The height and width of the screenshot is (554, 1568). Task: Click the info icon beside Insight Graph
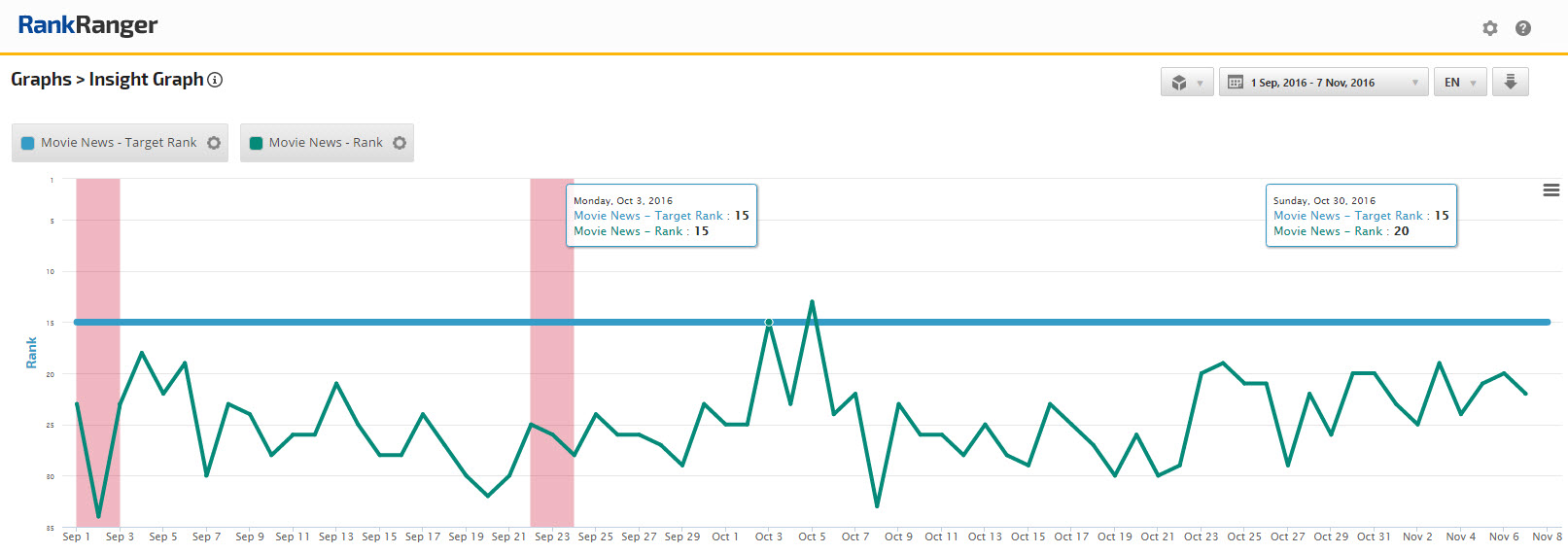point(215,80)
